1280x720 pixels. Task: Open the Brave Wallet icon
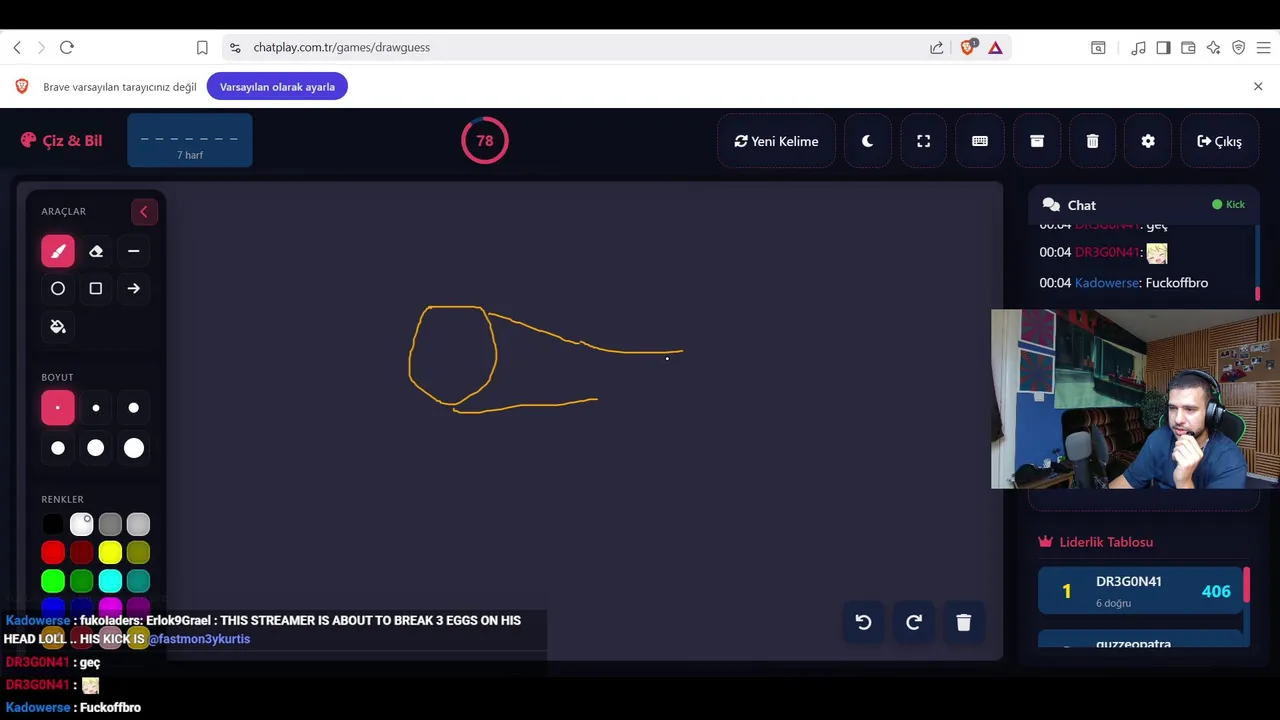point(1188,47)
